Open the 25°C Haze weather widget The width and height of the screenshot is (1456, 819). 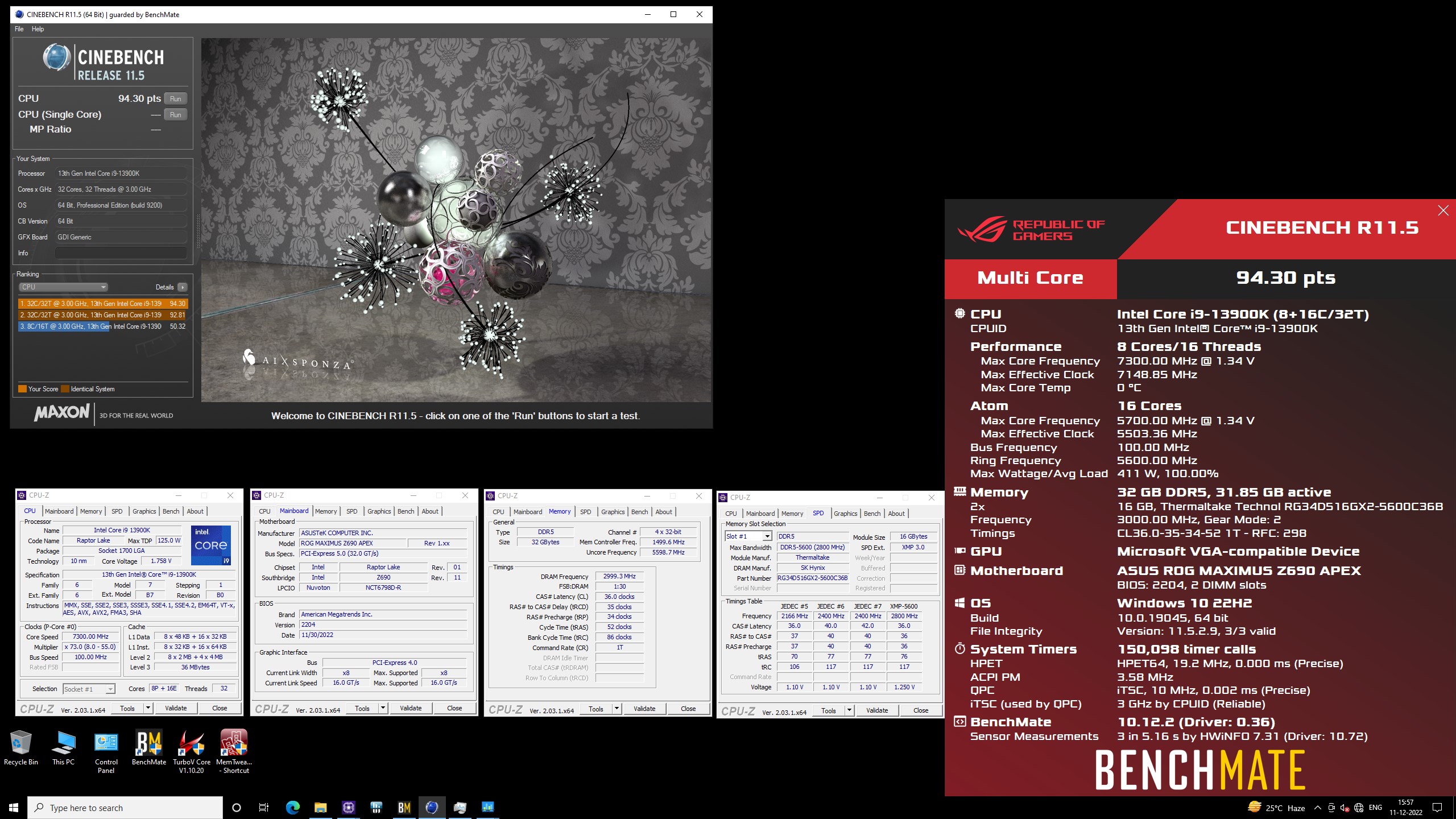[x=1276, y=808]
